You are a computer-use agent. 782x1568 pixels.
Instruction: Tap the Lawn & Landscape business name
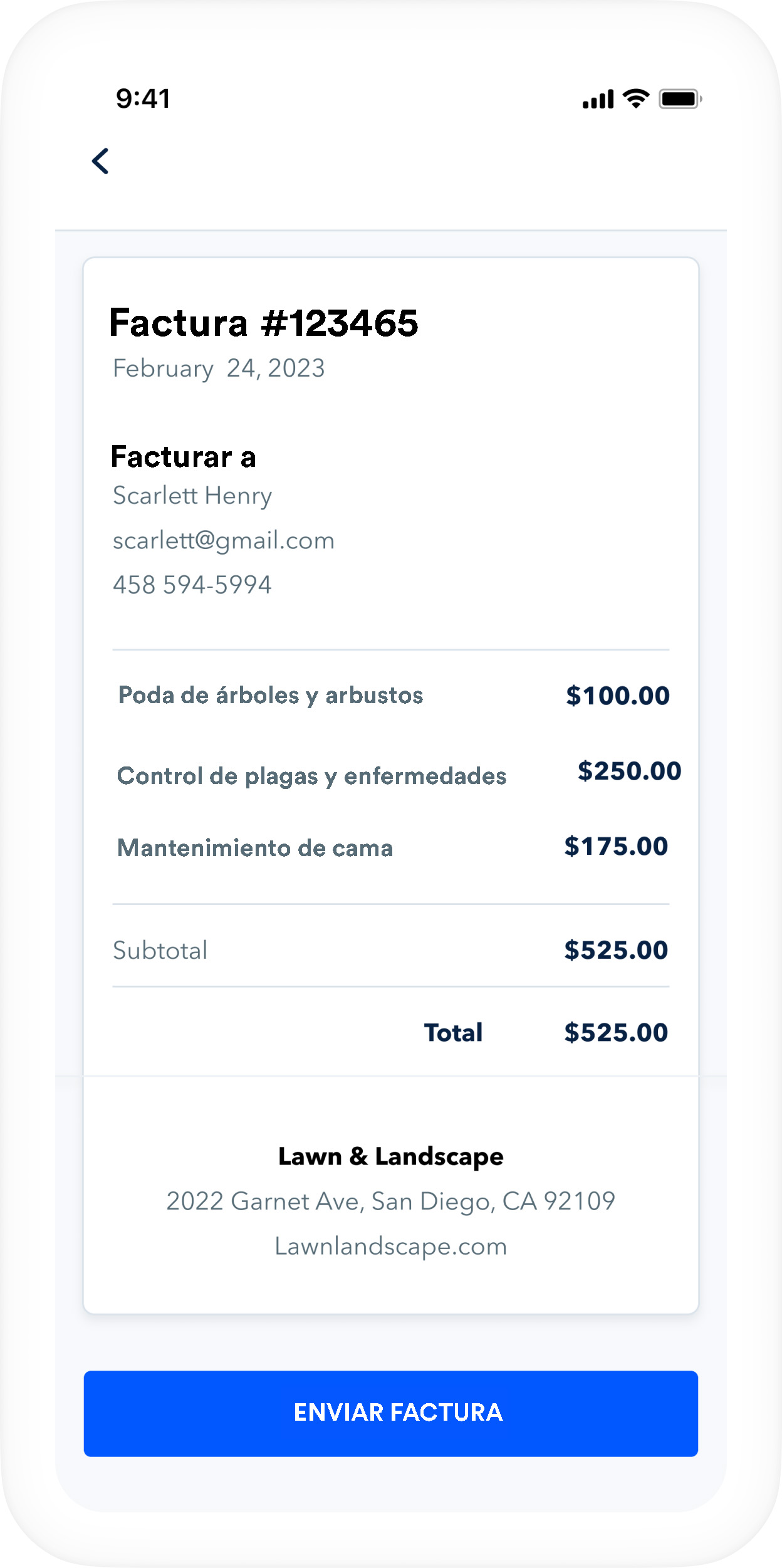pos(390,1156)
